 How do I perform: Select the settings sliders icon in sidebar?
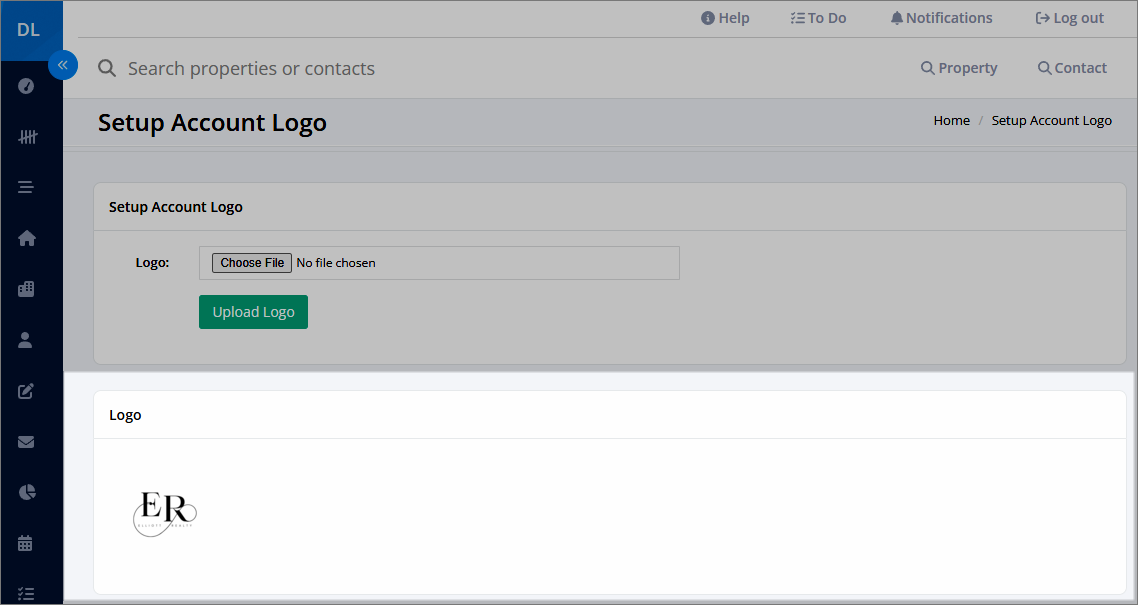[x=25, y=137]
